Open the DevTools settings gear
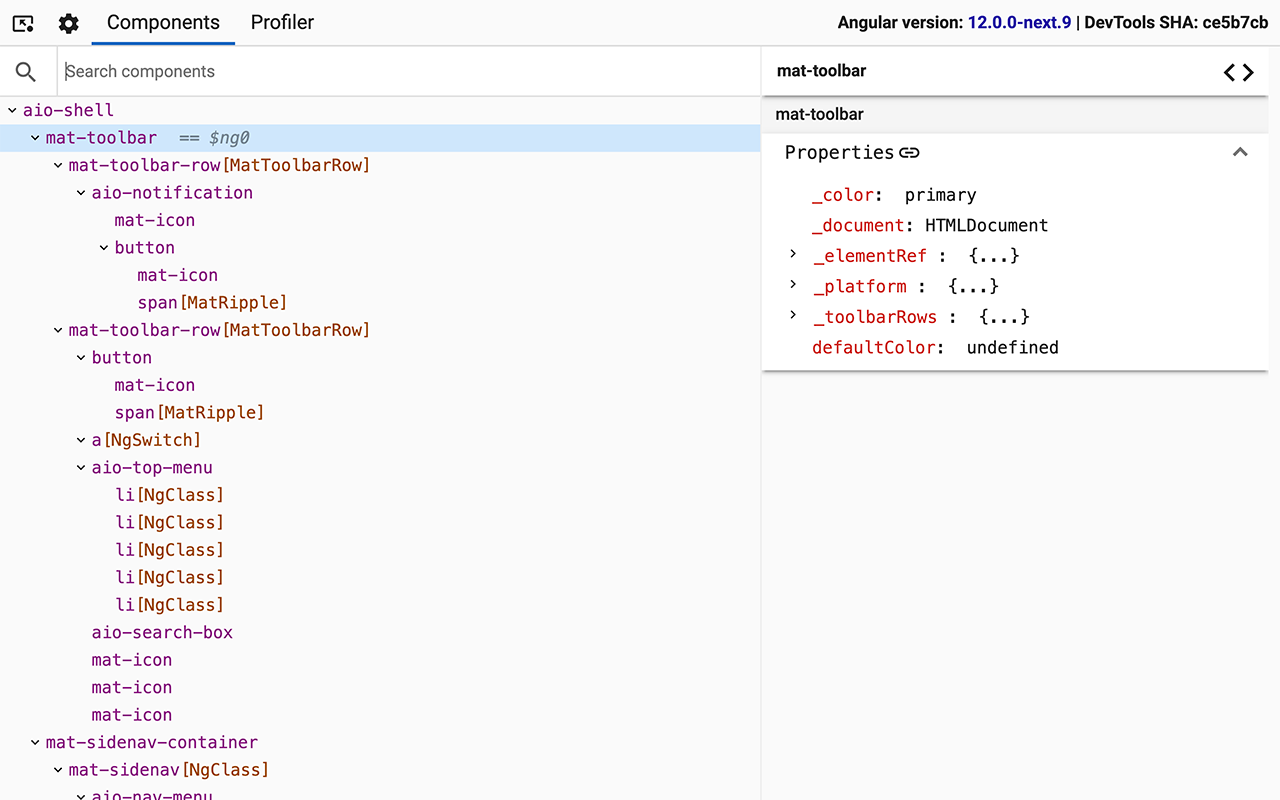This screenshot has height=800, width=1280. [68, 22]
